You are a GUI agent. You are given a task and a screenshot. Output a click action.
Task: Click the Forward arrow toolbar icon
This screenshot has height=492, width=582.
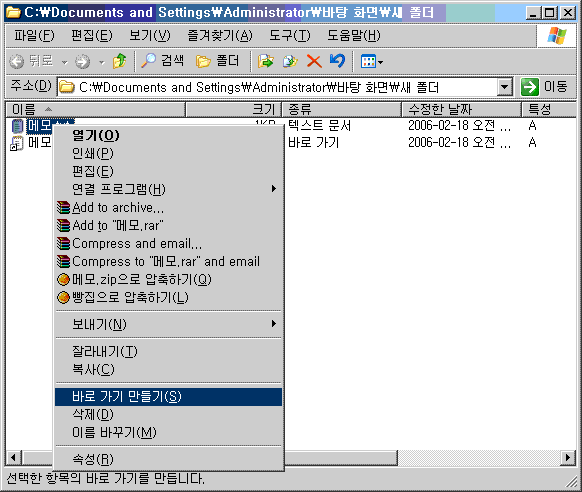coord(82,61)
